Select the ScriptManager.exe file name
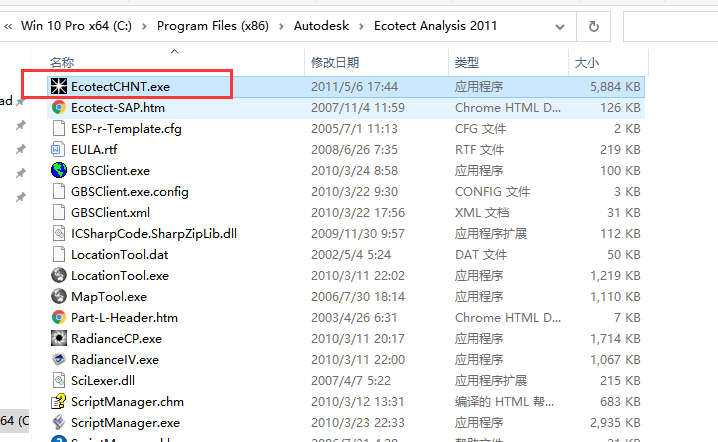 tap(125, 423)
